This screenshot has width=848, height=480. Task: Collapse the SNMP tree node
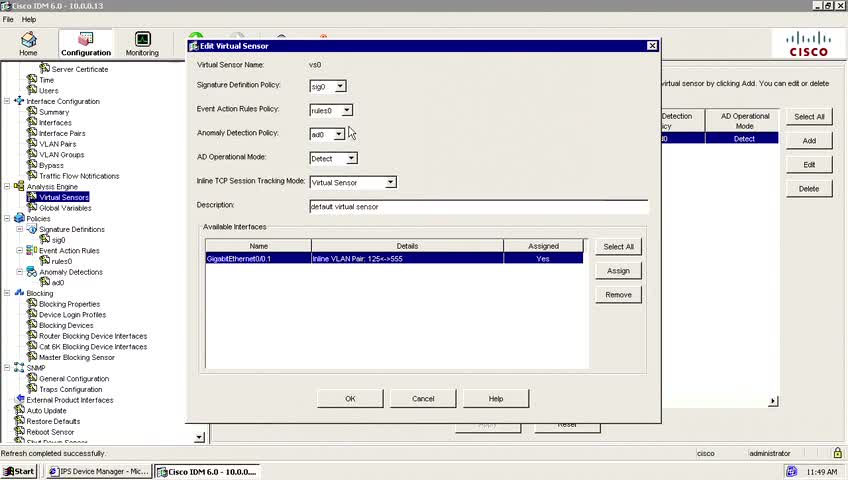pos(7,368)
